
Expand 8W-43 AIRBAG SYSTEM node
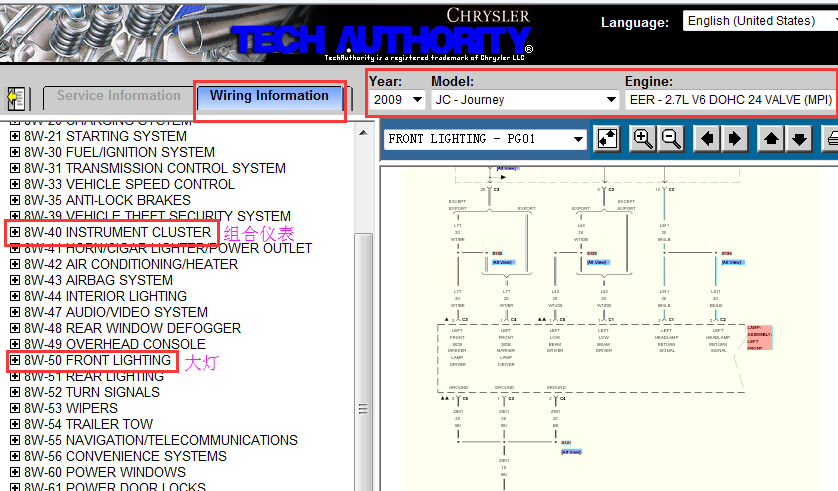point(15,280)
